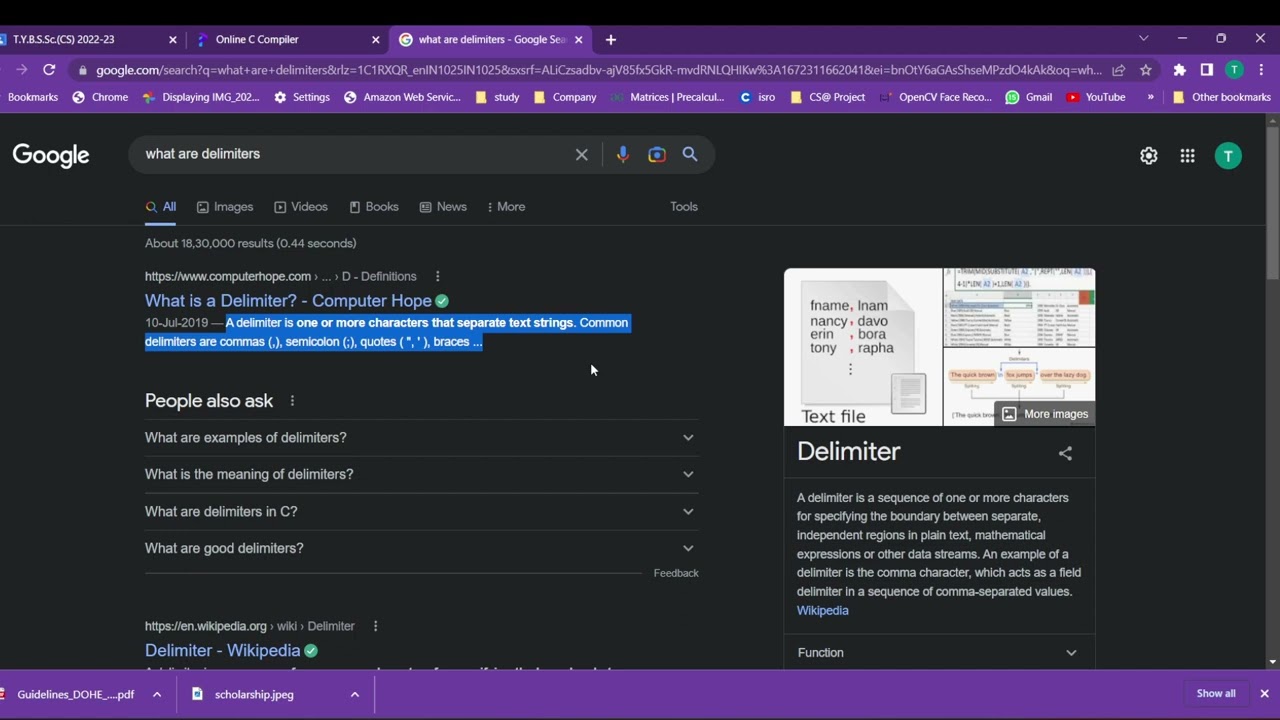Viewport: 1280px width, 720px height.
Task: Open the More search filters menu
Action: click(x=506, y=207)
